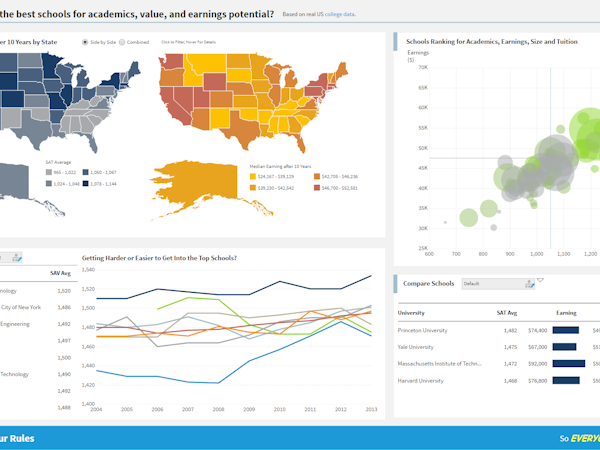Click the $76,800 earnings value
The height and width of the screenshot is (450, 600).
tap(538, 381)
